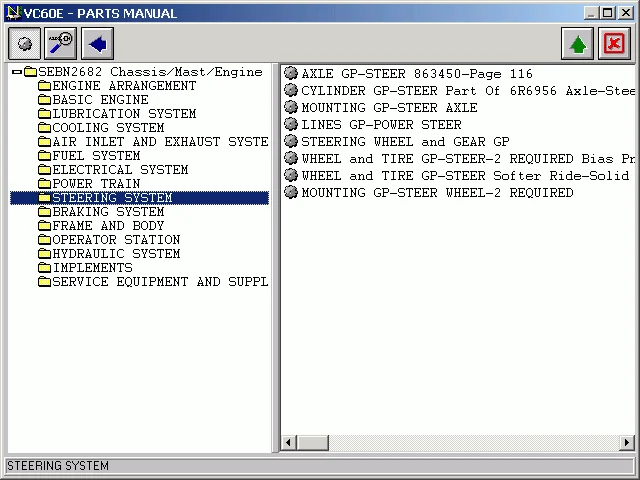640x480 pixels.
Task: Minimize the VC60E Parts Manual window
Action: pyautogui.click(x=591, y=13)
